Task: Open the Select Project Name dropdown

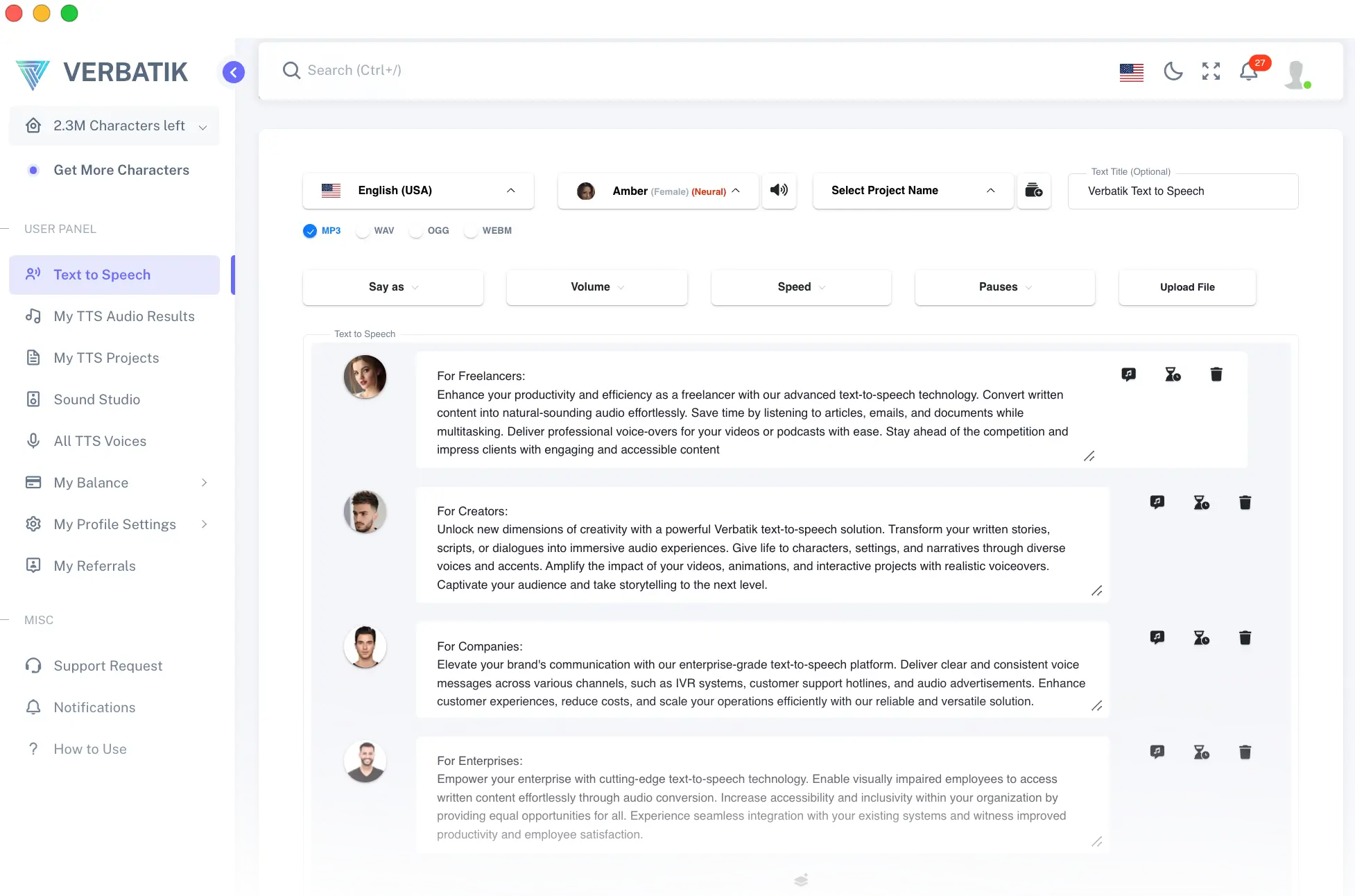Action: coord(913,191)
